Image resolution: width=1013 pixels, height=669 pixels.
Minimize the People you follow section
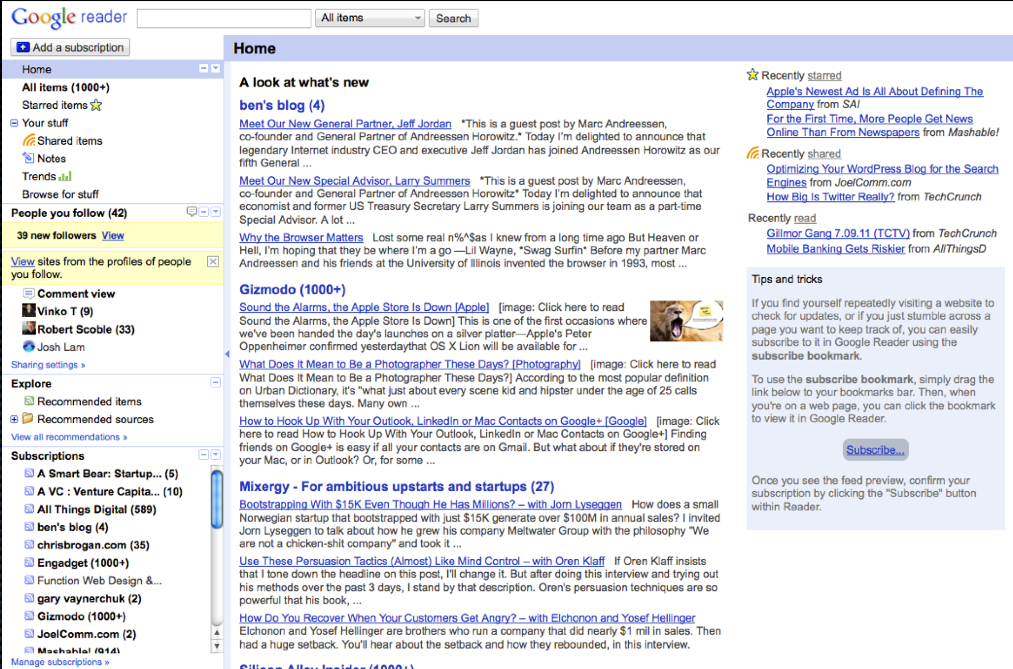204,212
